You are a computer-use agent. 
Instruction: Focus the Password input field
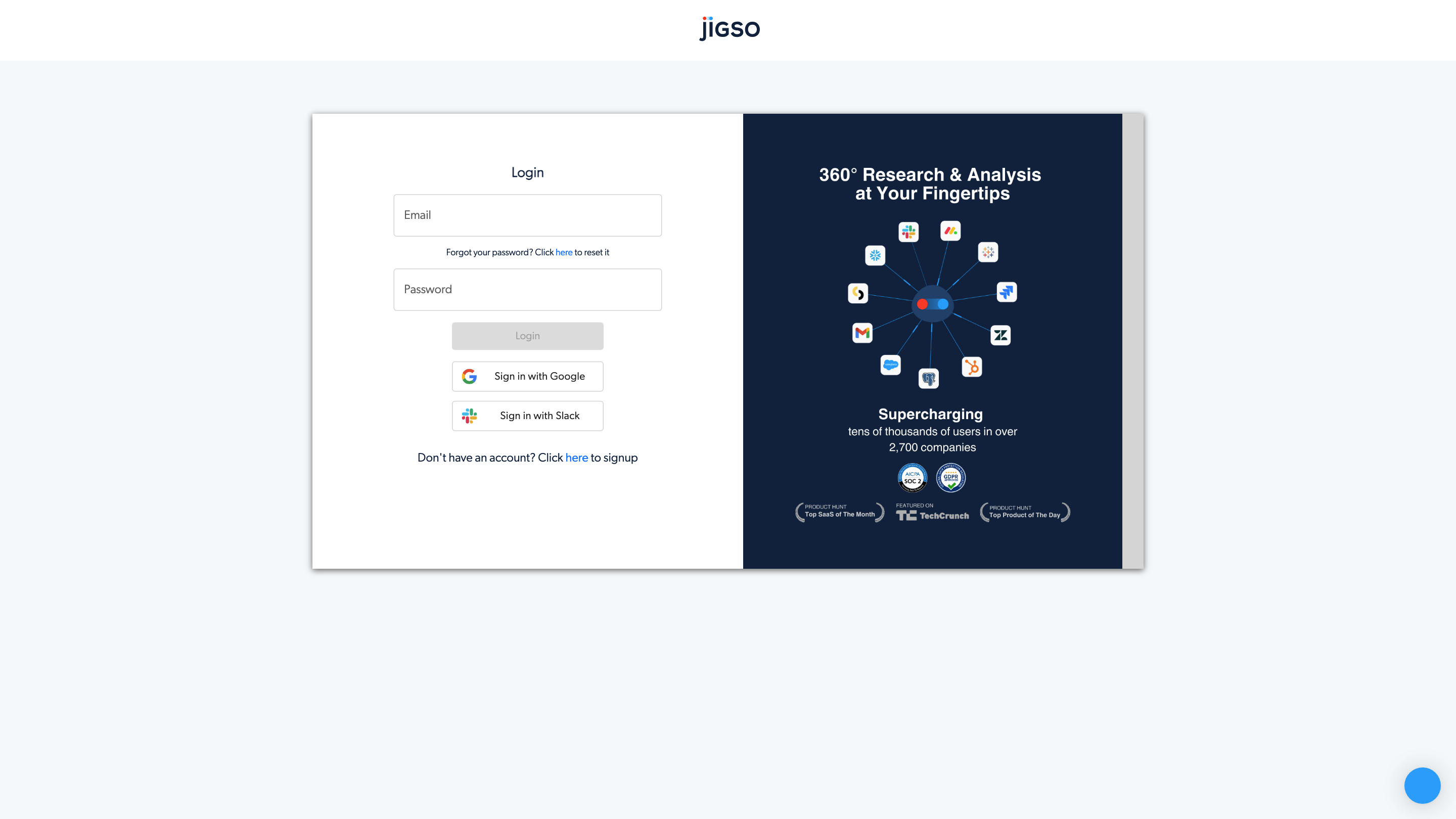tap(527, 289)
